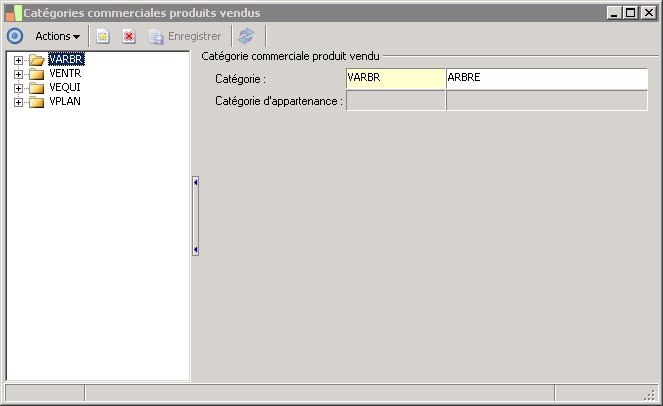Image resolution: width=663 pixels, height=406 pixels.
Task: Click the VENTR folder icon
Action: (37, 74)
